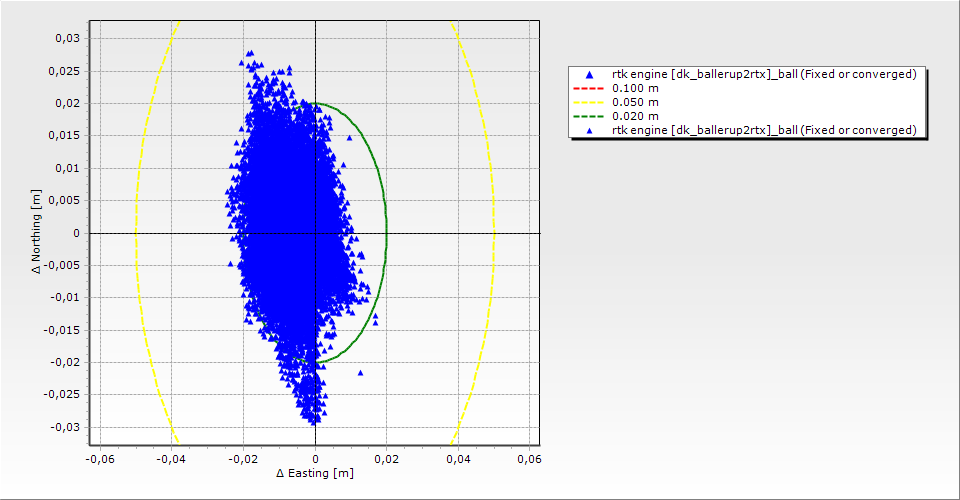This screenshot has height=500, width=960.
Task: Click the '0,06' Easting axis tick label
Action: click(x=530, y=459)
